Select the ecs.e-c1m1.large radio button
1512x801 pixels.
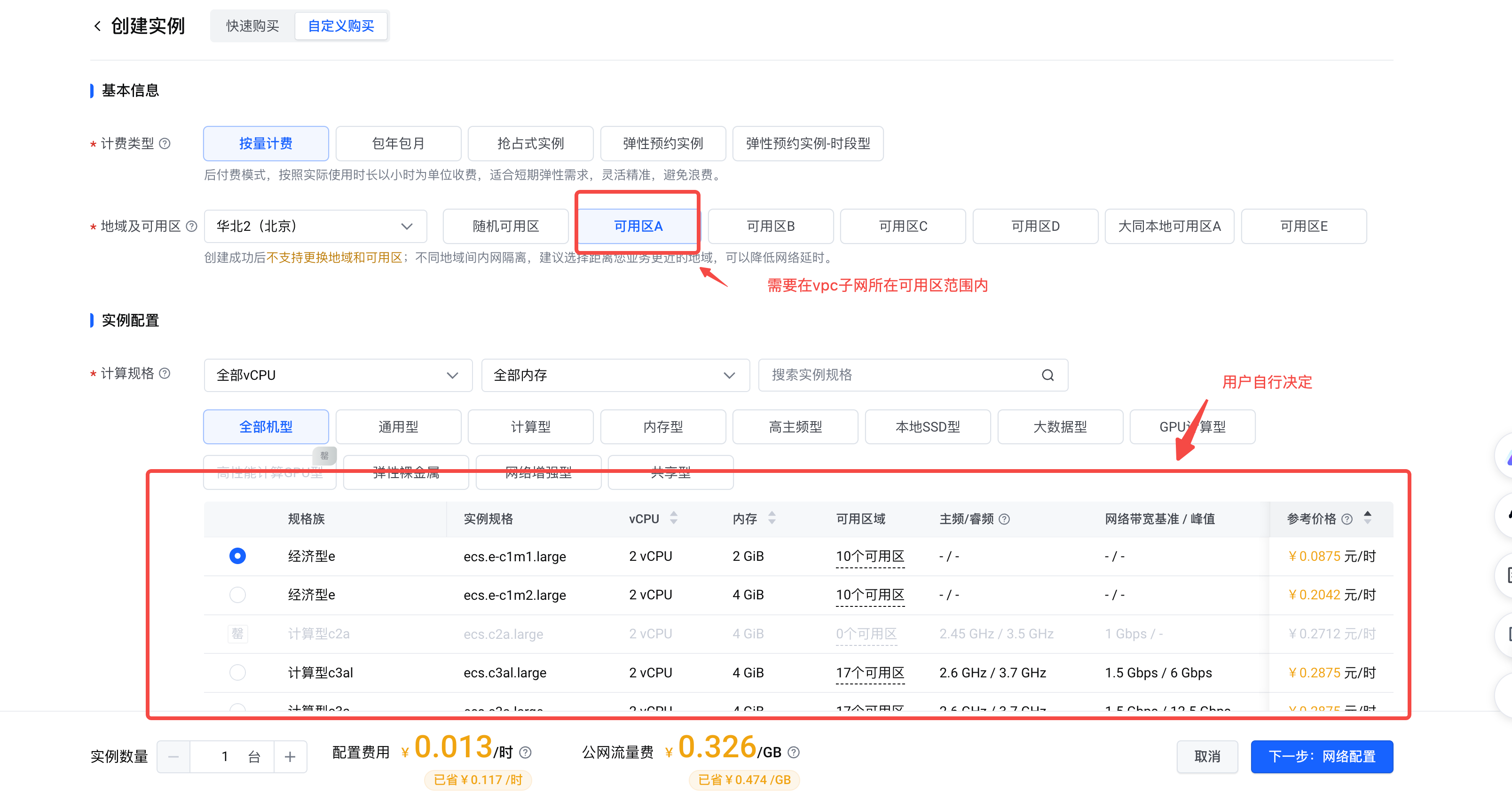[x=237, y=556]
